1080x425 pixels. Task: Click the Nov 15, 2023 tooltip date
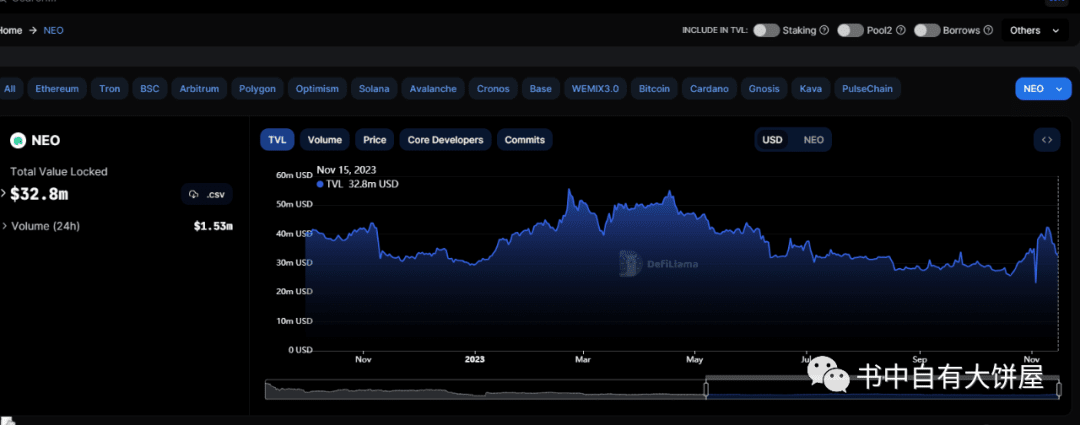pyautogui.click(x=346, y=170)
